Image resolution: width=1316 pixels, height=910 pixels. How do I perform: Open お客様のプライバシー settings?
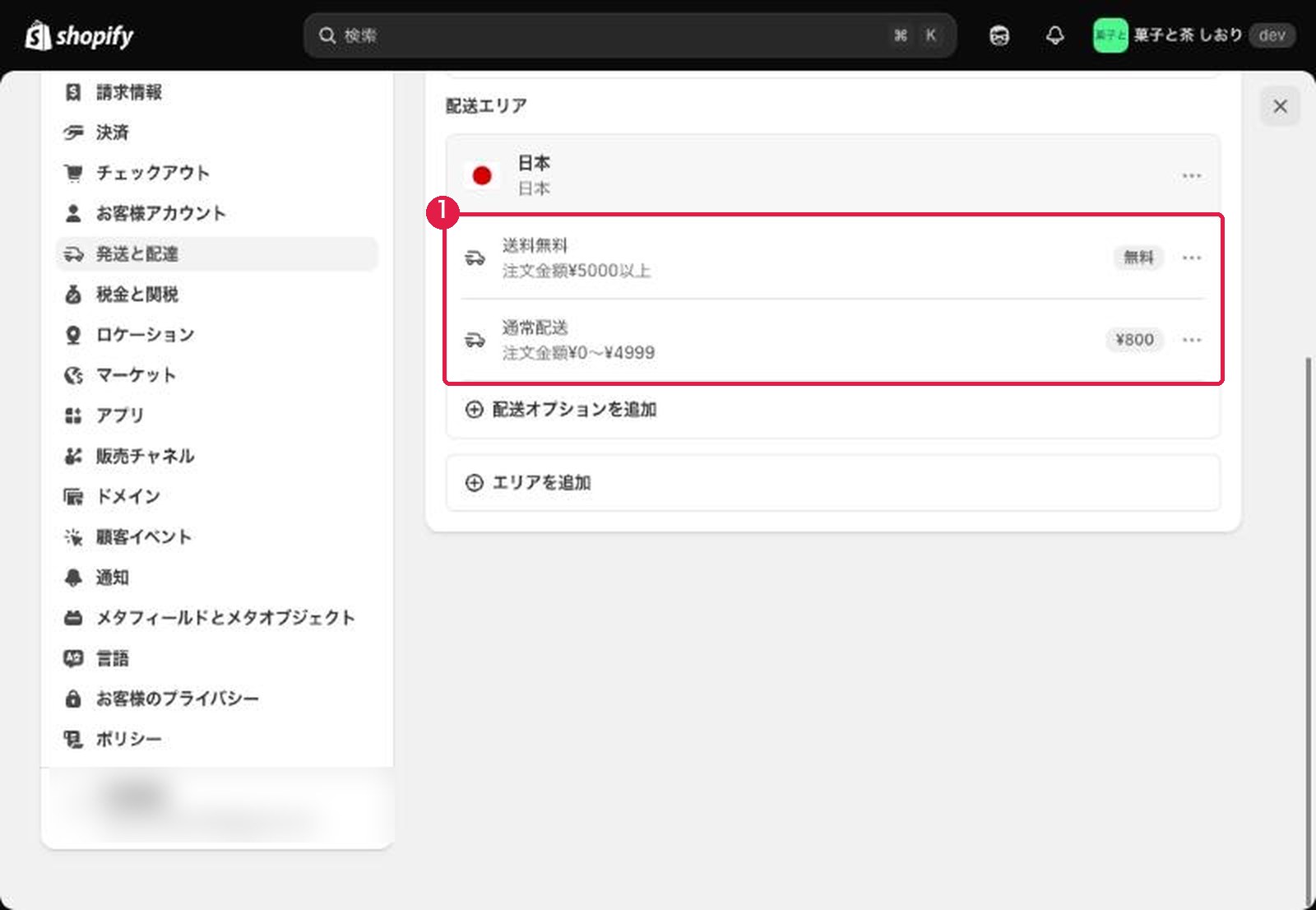pyautogui.click(x=216, y=698)
